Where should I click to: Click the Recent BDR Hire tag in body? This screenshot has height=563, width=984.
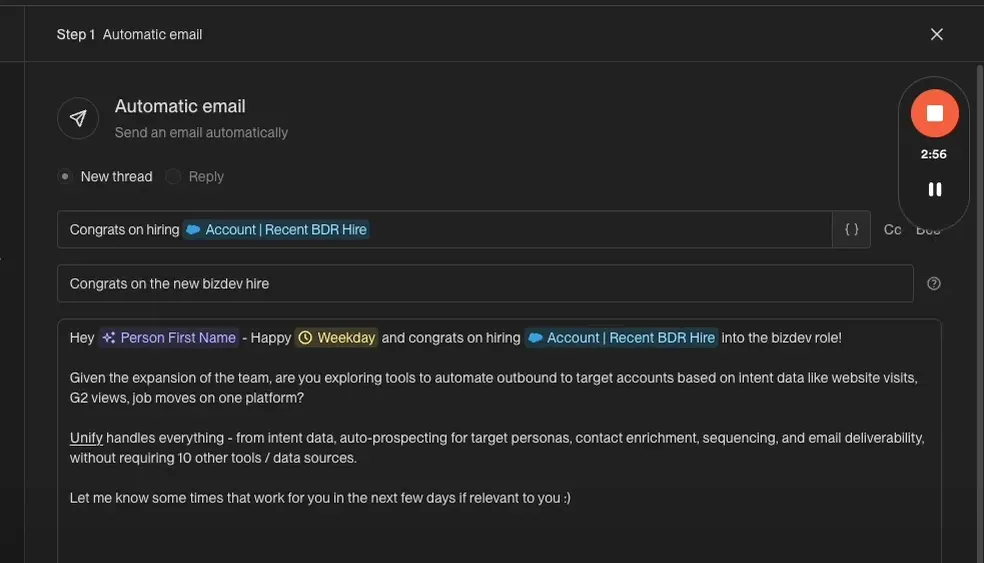(621, 338)
